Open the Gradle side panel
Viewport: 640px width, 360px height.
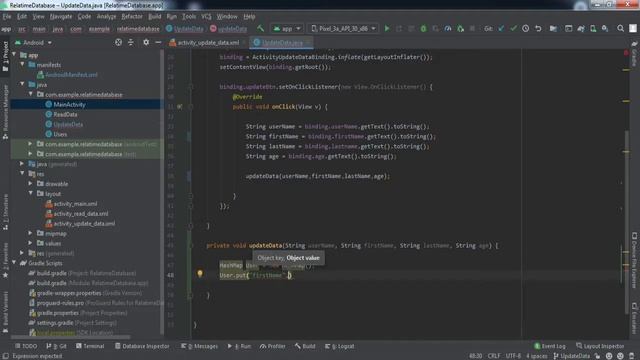634,54
